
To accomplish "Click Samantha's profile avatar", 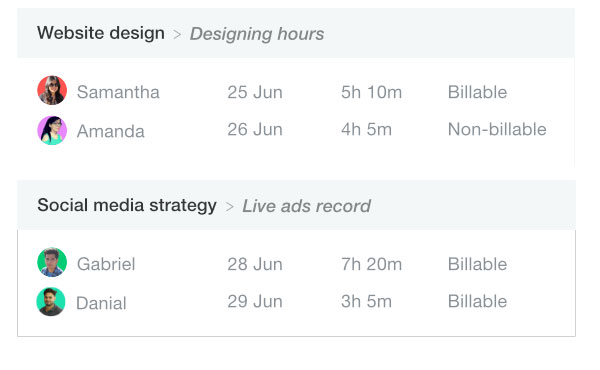I will 52,90.
